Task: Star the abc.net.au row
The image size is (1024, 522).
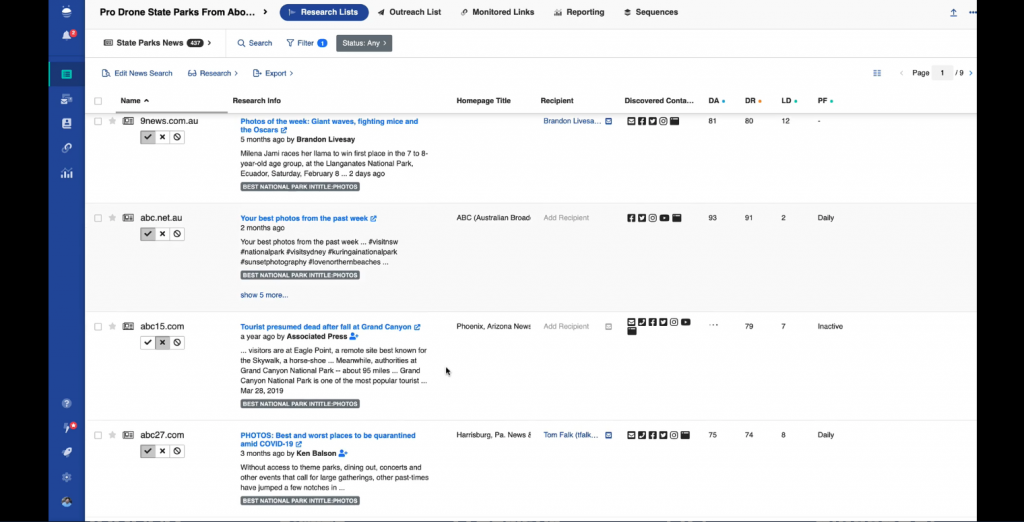Action: [112, 218]
